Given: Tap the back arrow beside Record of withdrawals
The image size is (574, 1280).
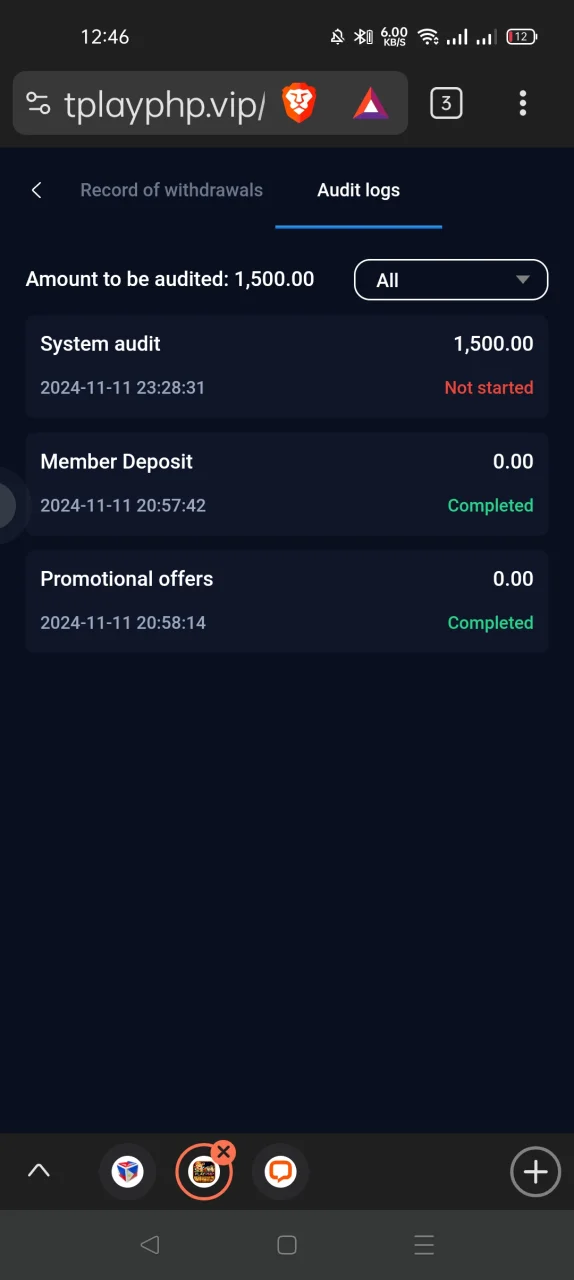Looking at the screenshot, I should click(37, 190).
